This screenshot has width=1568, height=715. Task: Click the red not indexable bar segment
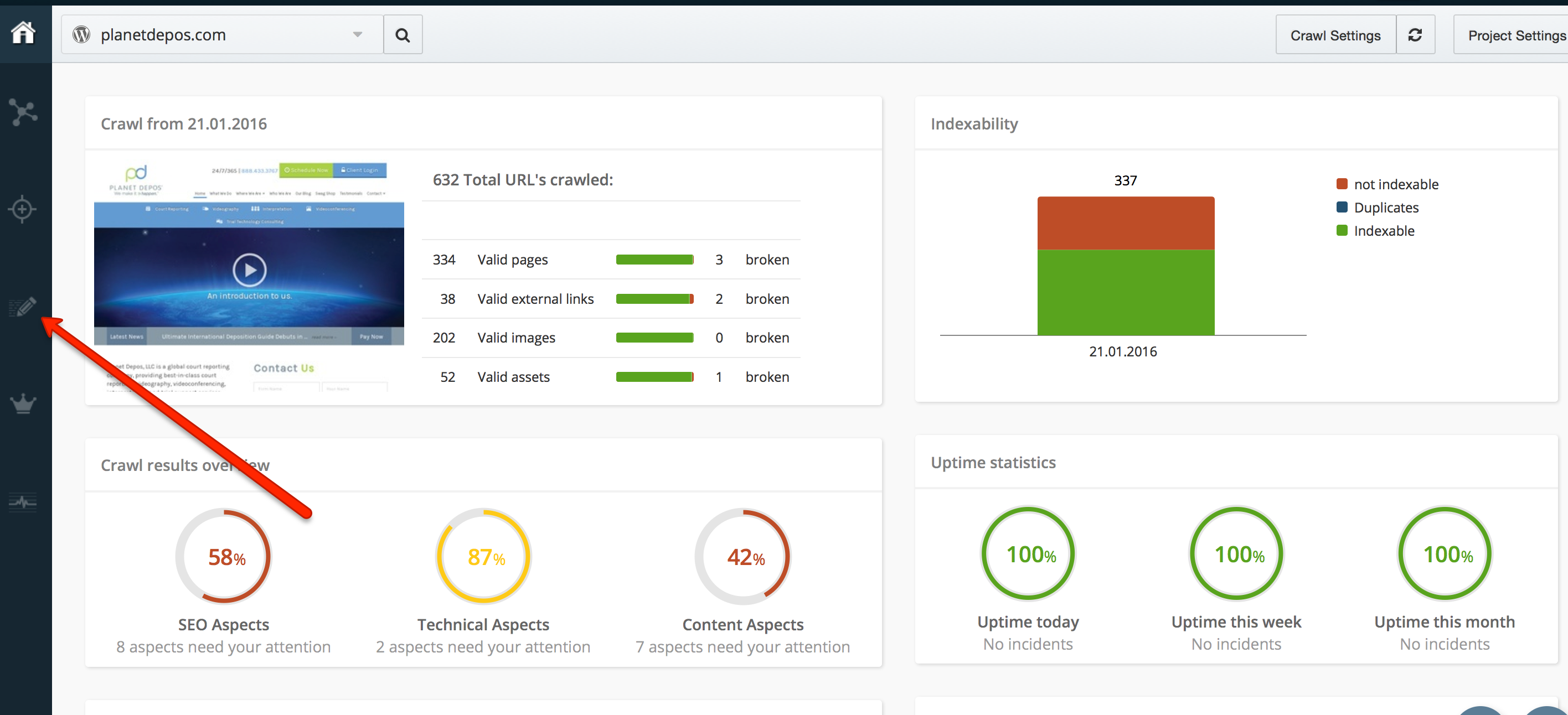(x=1126, y=224)
